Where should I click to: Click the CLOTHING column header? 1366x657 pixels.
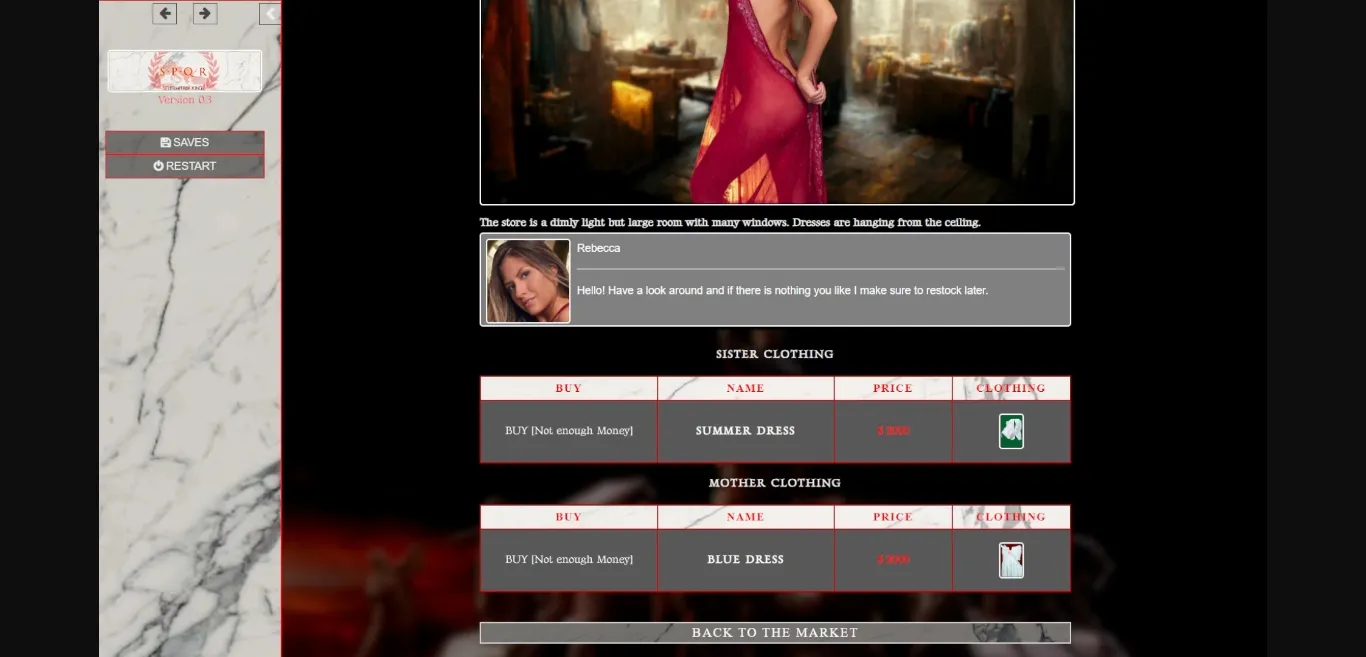coord(1011,388)
